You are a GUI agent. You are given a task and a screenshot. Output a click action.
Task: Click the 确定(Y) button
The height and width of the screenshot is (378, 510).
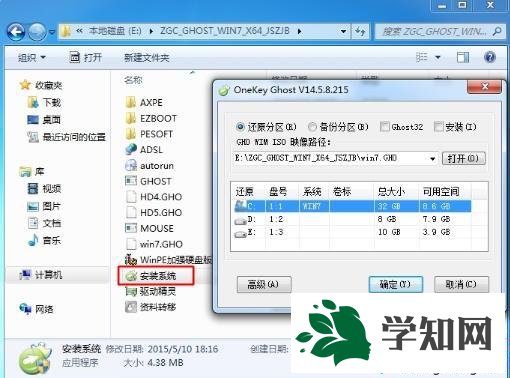click(x=396, y=284)
